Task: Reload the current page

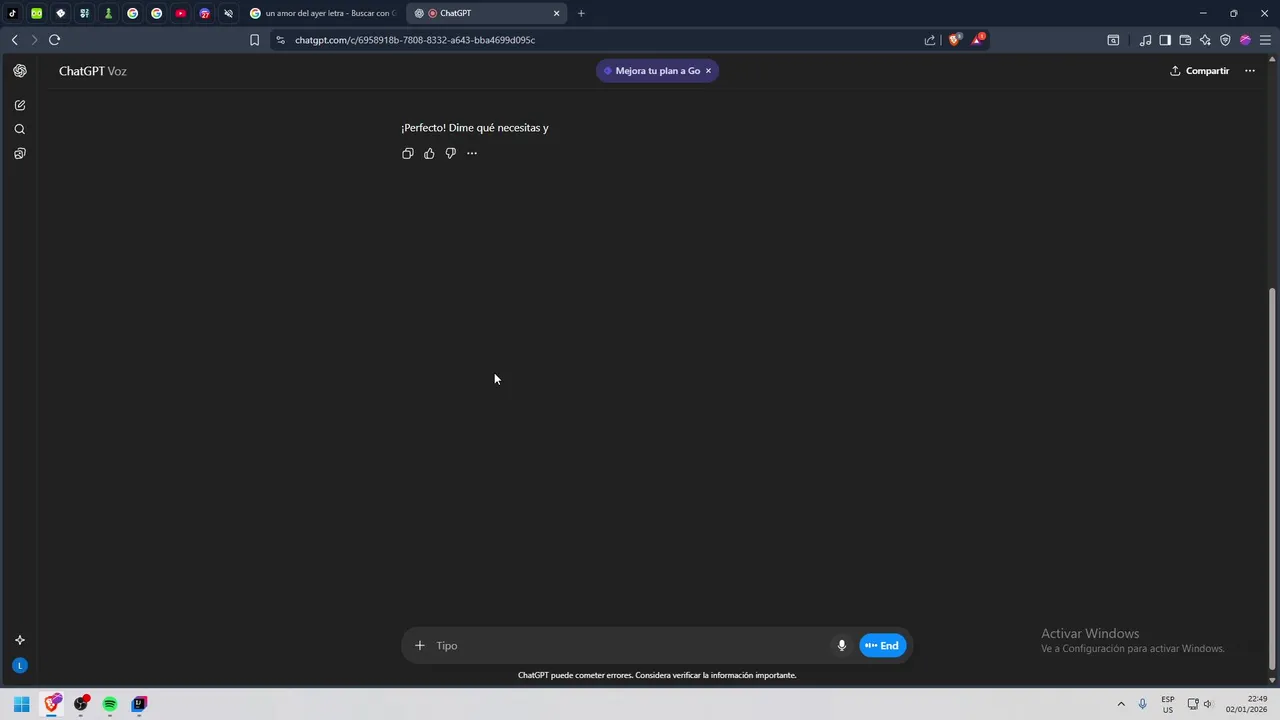Action: pyautogui.click(x=54, y=40)
